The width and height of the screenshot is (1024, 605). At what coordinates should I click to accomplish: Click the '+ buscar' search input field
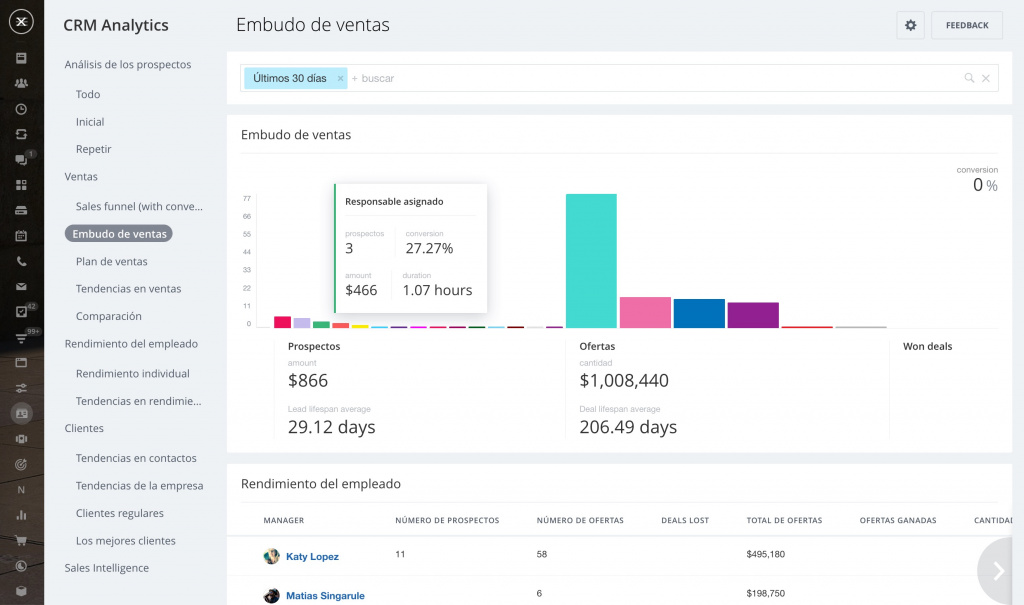pyautogui.click(x=650, y=78)
